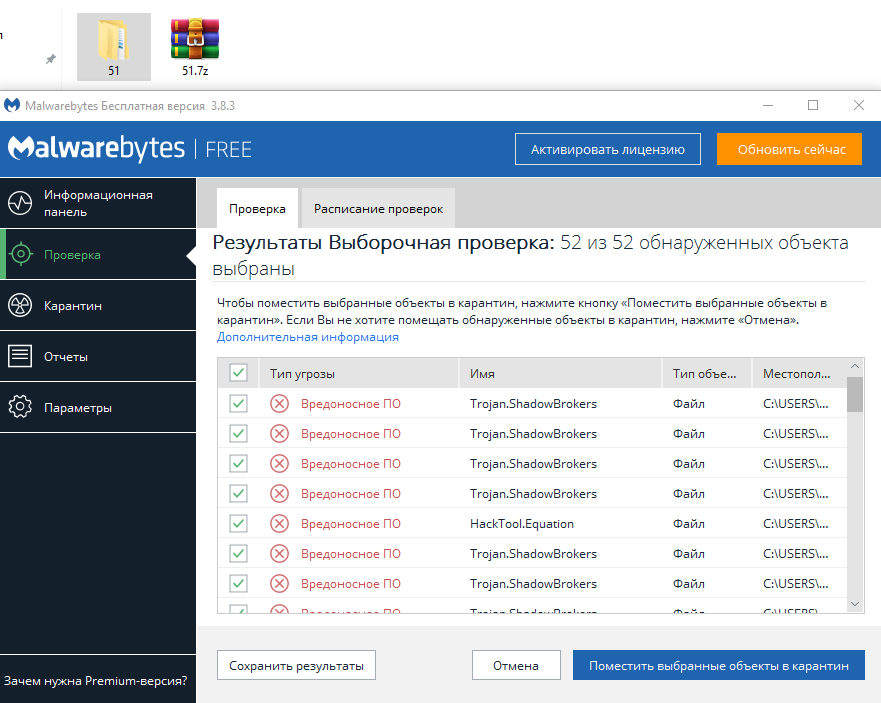The image size is (881, 703).
Task: Click Поместить выбранные объекты в карантин
Action: 719,665
